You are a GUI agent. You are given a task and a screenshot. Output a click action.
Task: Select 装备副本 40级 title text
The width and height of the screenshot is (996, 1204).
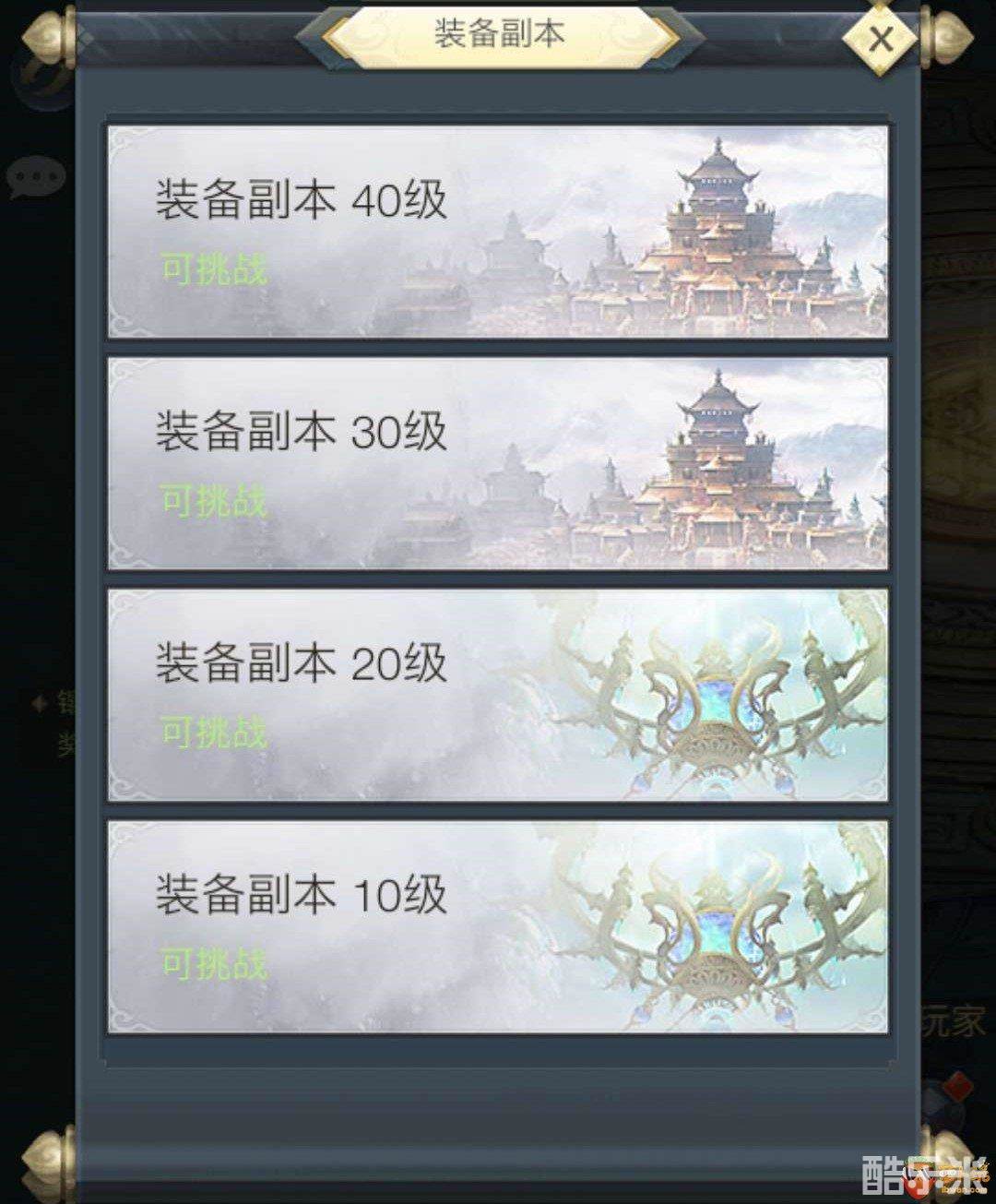(x=301, y=200)
